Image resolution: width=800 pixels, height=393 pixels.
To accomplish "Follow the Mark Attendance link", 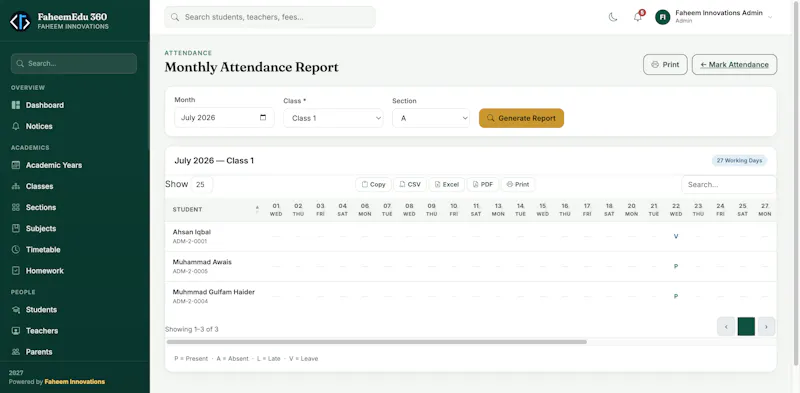I will tap(734, 65).
